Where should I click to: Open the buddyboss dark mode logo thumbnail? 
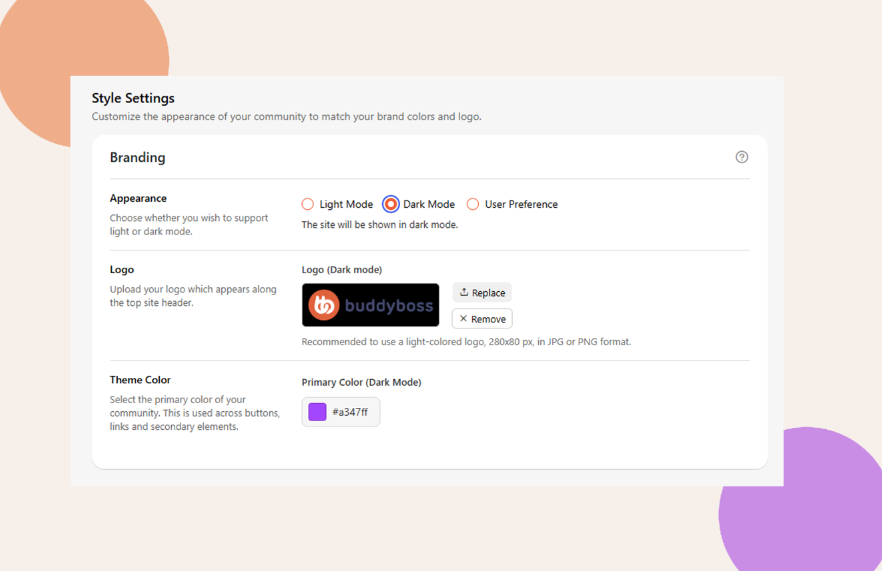tap(370, 305)
